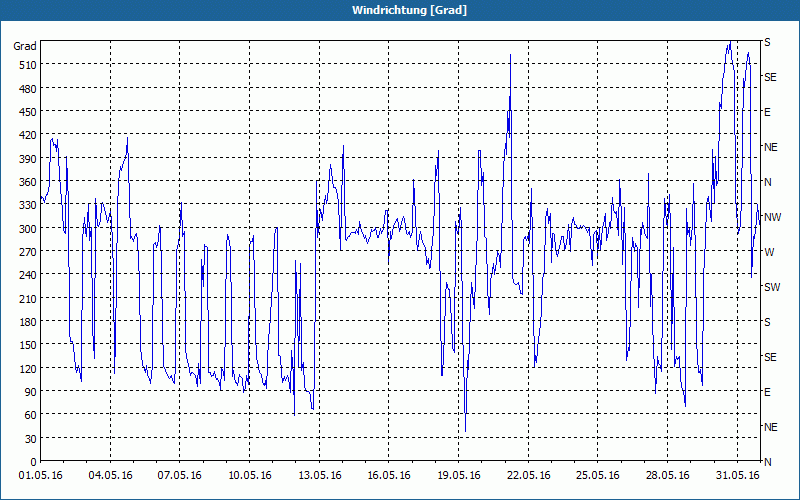Select date label 16.05.16
Image resolution: width=800 pixels, height=500 pixels.
389,476
